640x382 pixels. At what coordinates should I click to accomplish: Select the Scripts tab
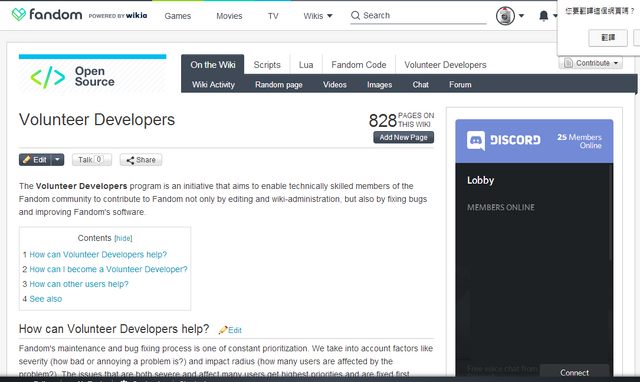(267, 64)
